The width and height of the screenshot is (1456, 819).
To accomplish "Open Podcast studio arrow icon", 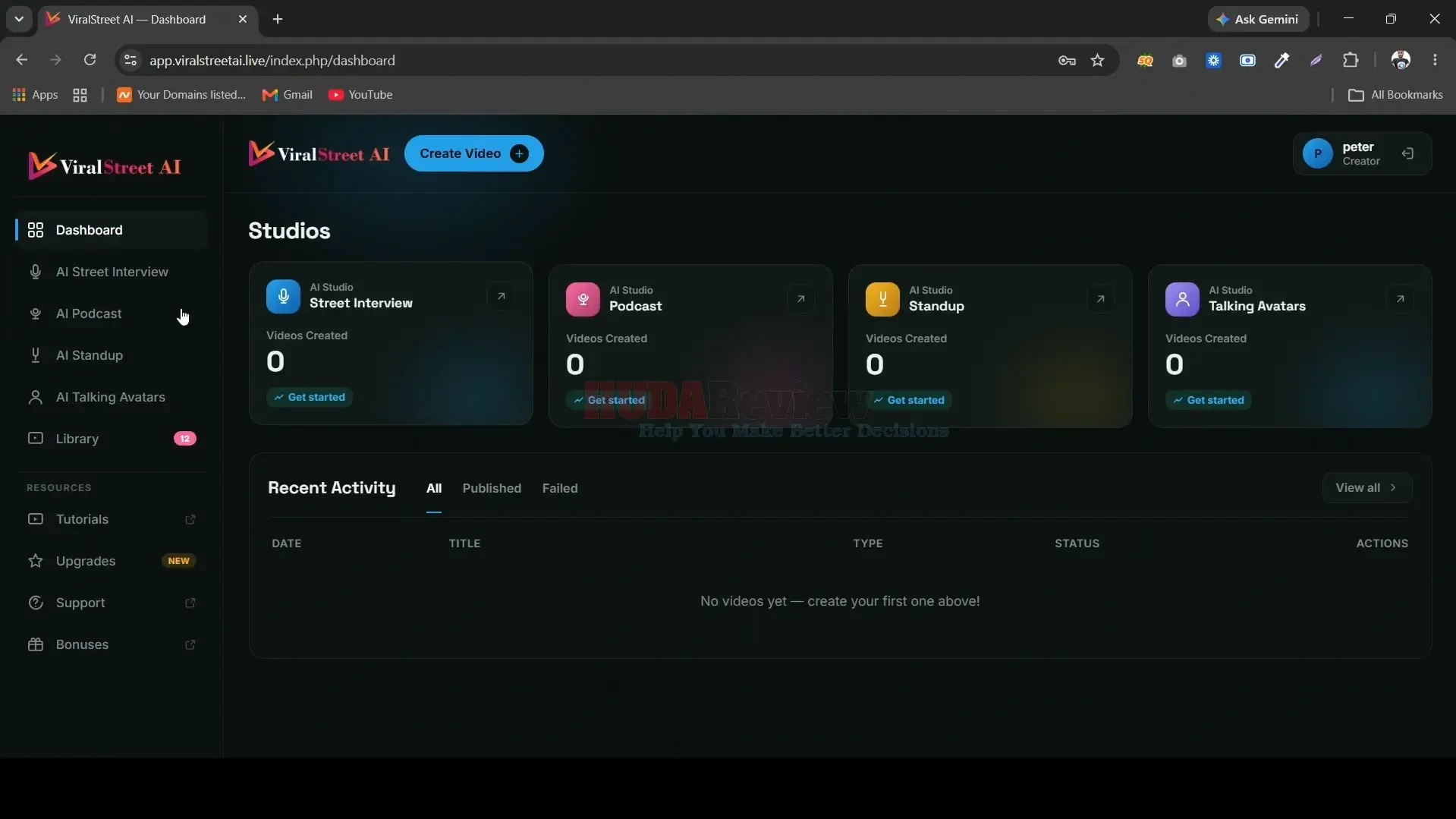I will 800,299.
